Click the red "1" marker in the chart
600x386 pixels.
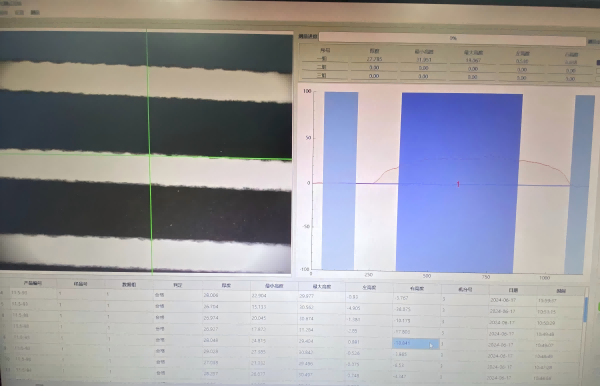pyautogui.click(x=458, y=184)
